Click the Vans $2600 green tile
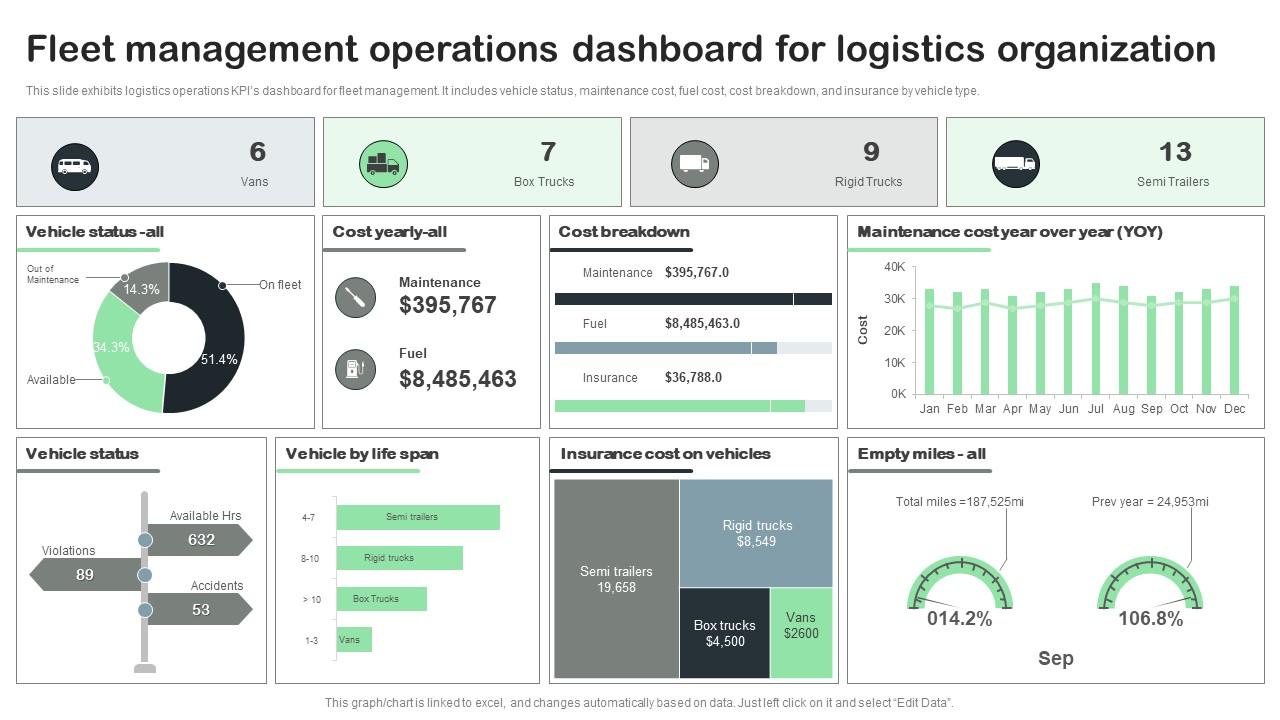Screen dimensions: 1280x720 click(x=801, y=633)
